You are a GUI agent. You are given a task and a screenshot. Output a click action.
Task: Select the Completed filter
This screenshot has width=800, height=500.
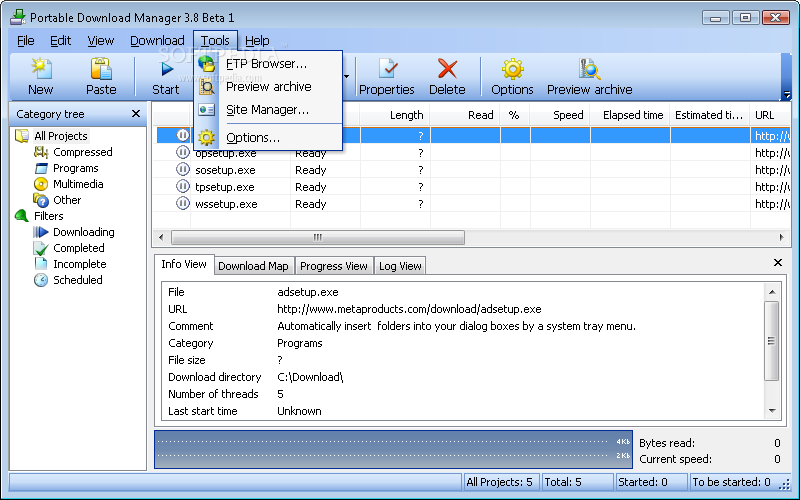pos(79,248)
